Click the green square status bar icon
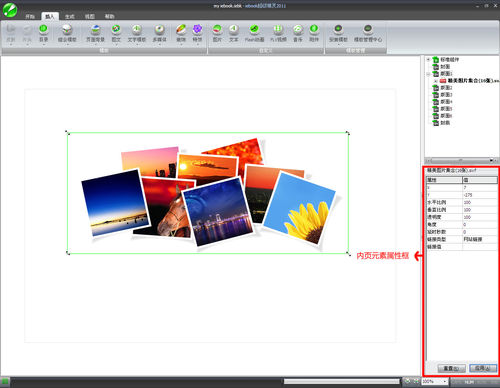The height and width of the screenshot is (388, 500). click(x=5, y=381)
